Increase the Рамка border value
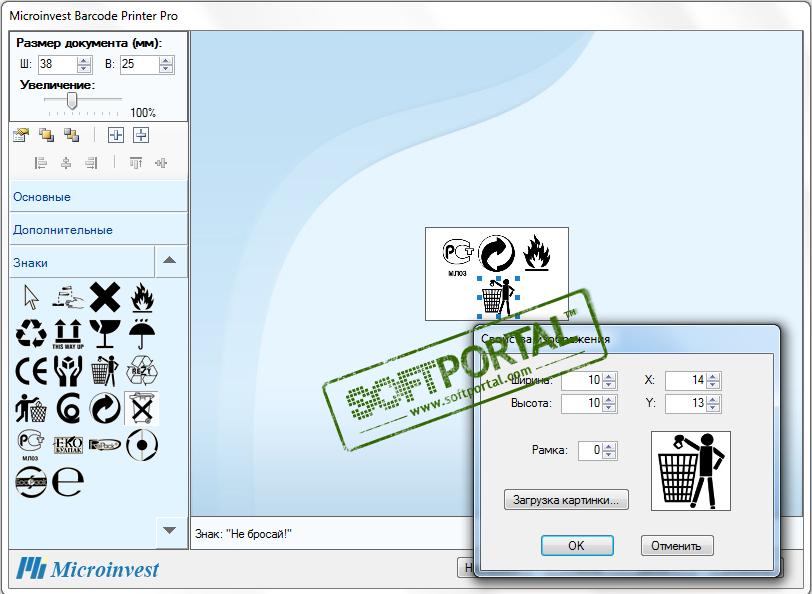812x594 pixels. click(609, 446)
